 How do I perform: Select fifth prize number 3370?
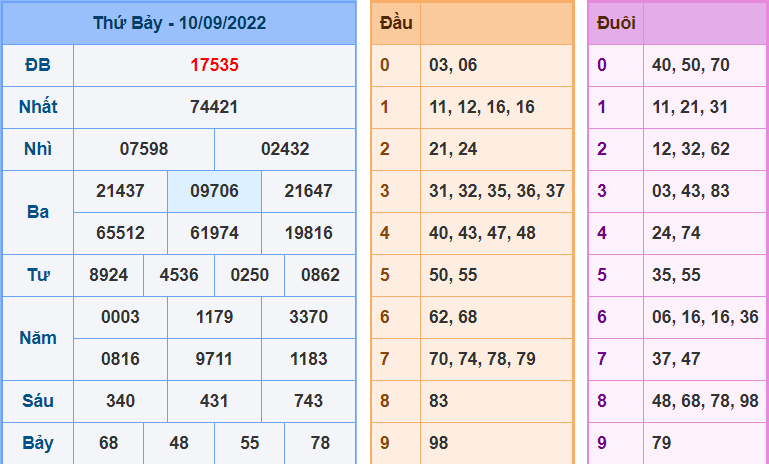click(308, 317)
